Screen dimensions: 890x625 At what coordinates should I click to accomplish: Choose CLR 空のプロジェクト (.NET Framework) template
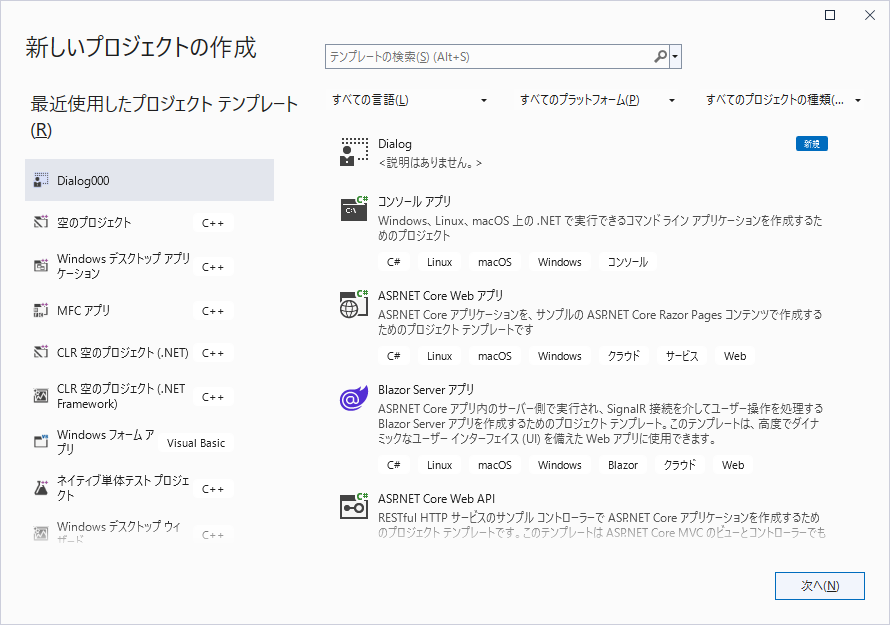coord(121,396)
